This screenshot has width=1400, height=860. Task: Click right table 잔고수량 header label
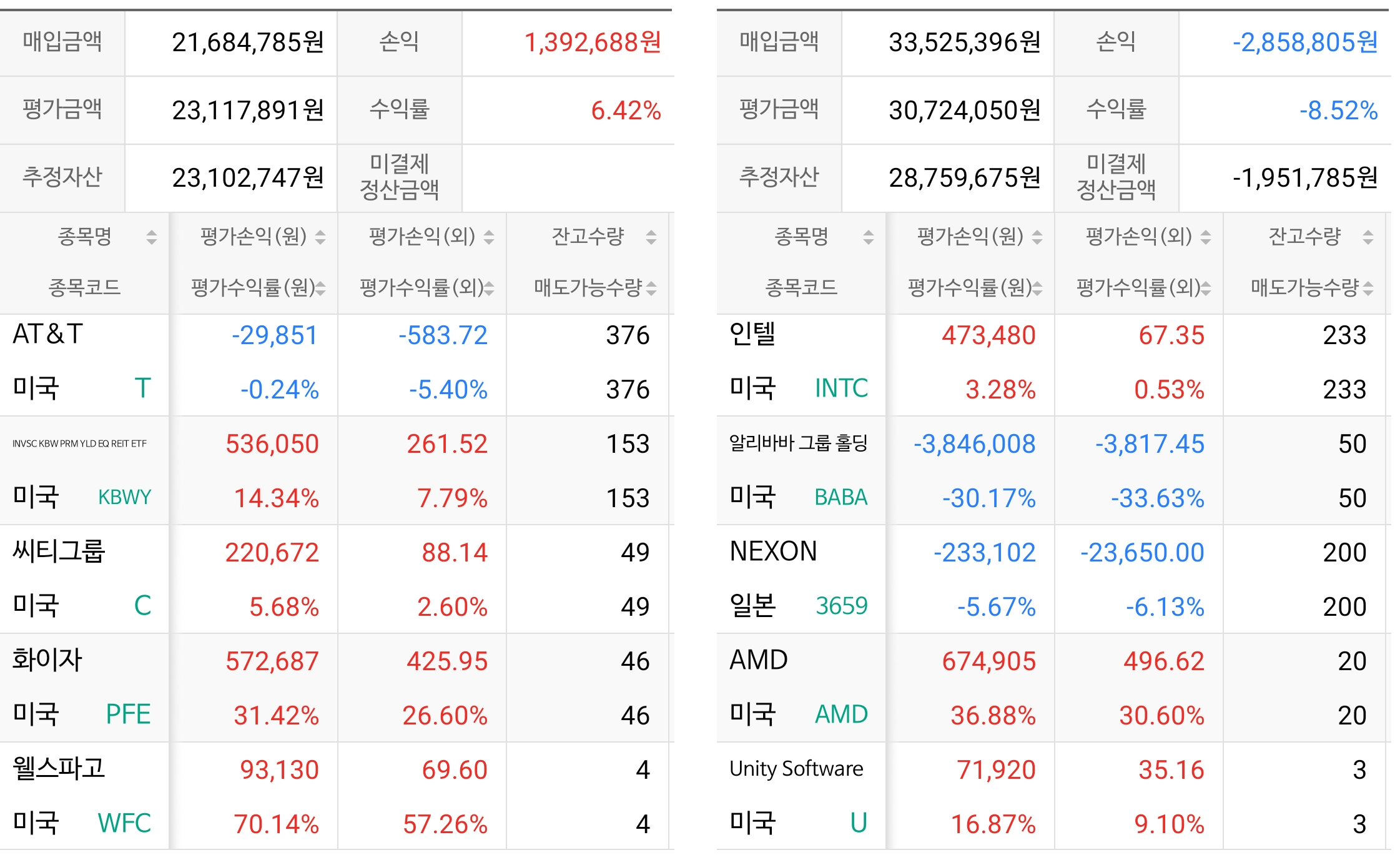point(1304,237)
